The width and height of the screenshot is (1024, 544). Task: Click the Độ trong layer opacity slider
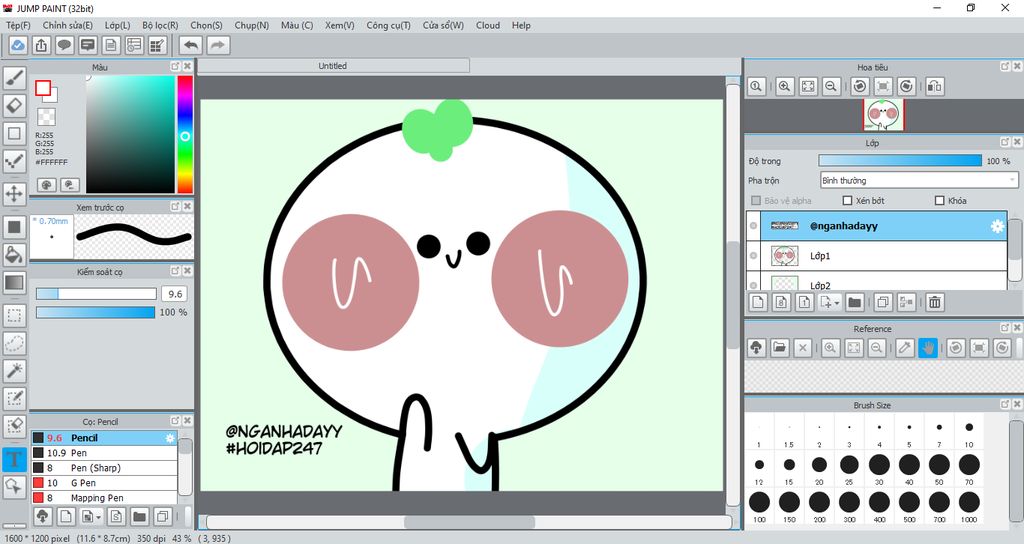pos(900,161)
